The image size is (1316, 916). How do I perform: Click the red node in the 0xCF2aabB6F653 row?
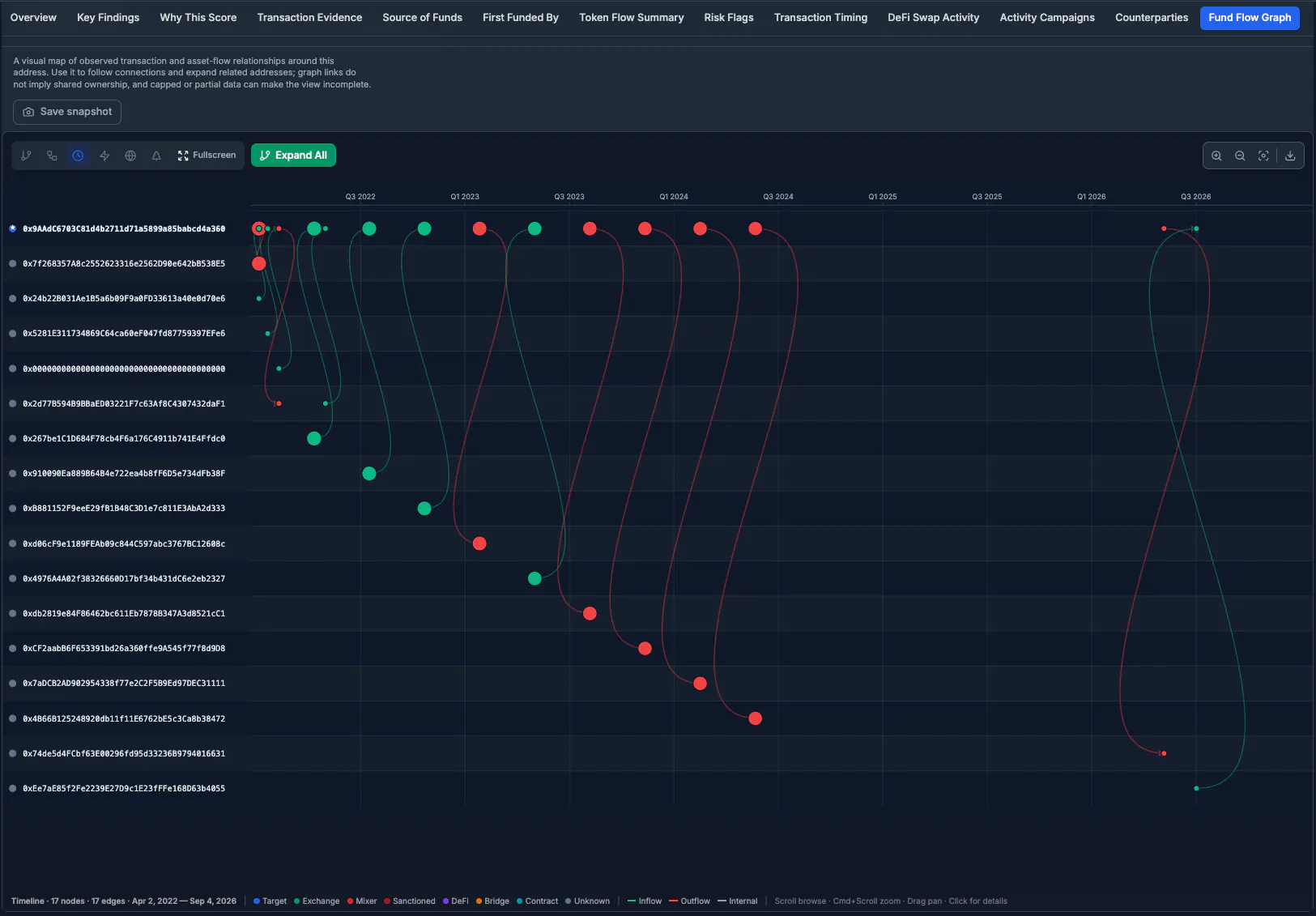[645, 649]
